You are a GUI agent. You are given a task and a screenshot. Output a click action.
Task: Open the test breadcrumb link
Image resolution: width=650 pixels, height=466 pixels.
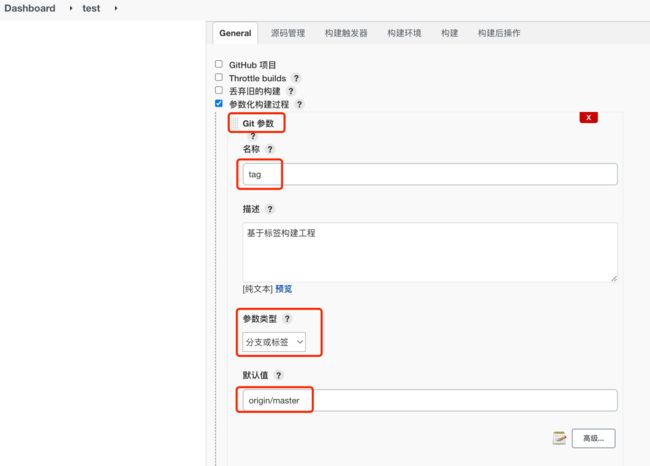coord(91,8)
